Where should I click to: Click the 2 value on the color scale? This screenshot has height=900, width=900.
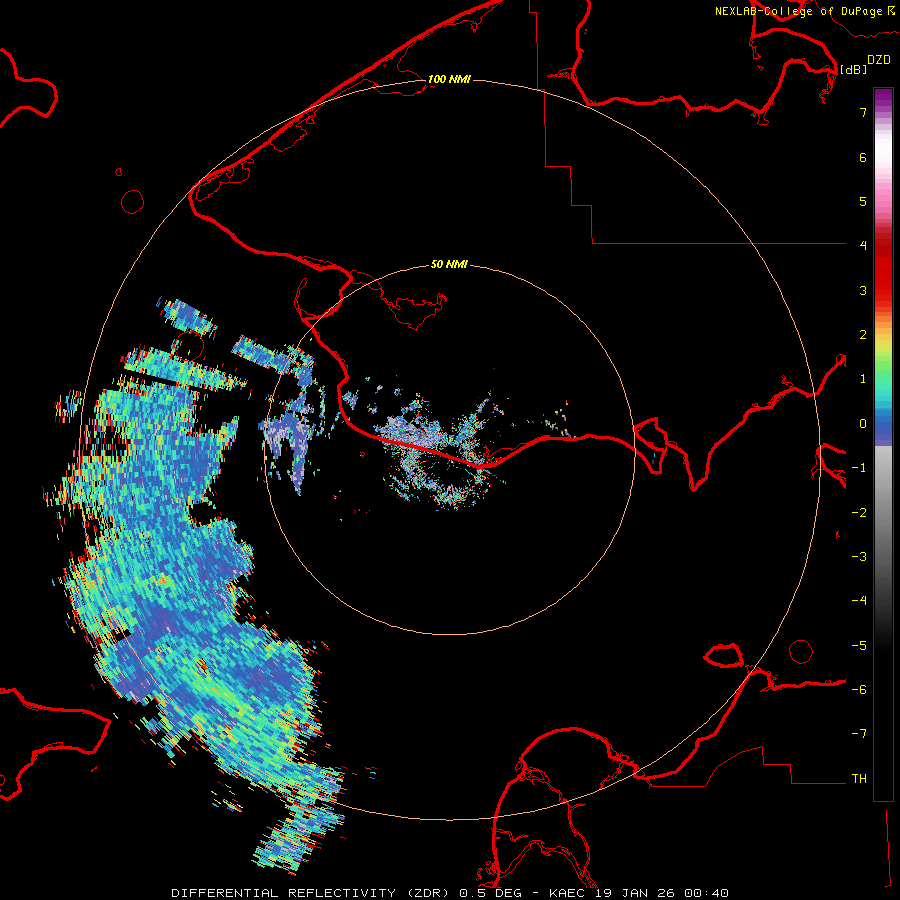coord(863,335)
